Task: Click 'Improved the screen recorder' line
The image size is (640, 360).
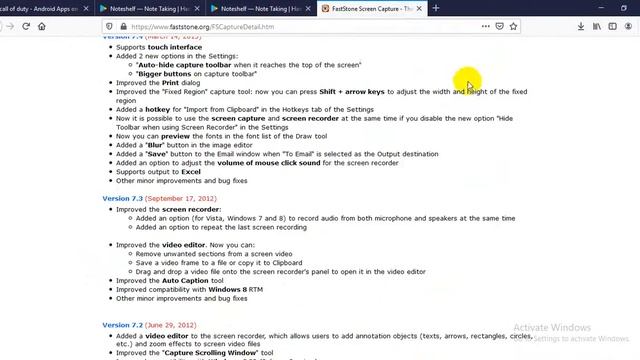Action: 169,209
